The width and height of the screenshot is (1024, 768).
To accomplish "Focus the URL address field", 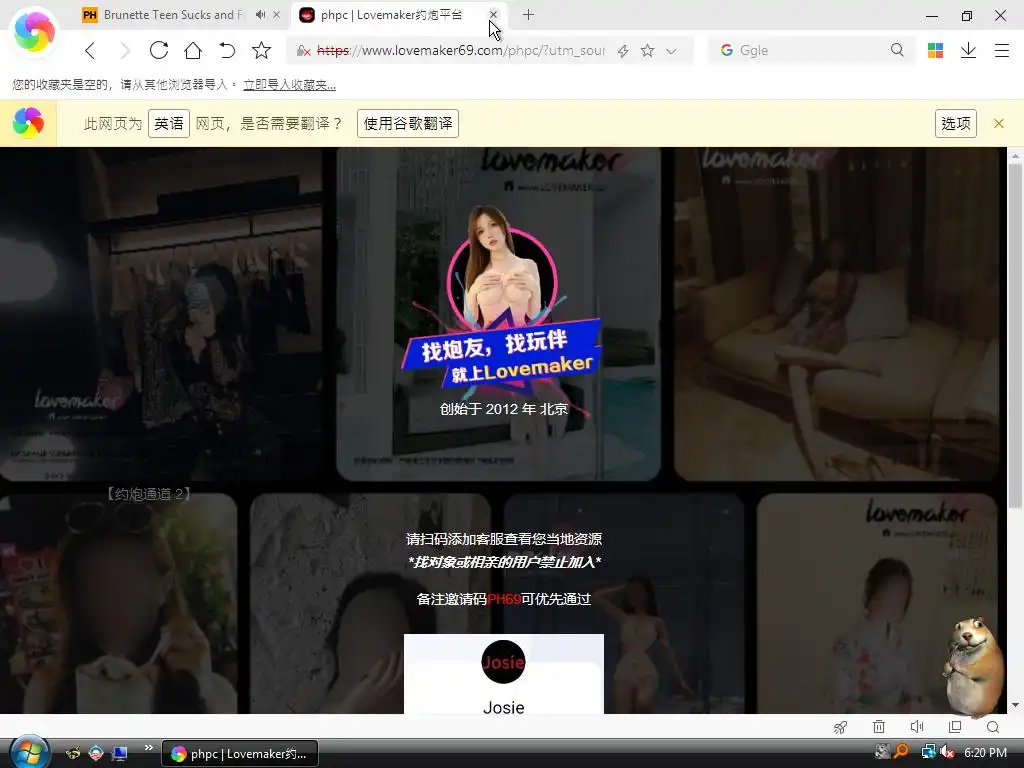I will tap(461, 50).
